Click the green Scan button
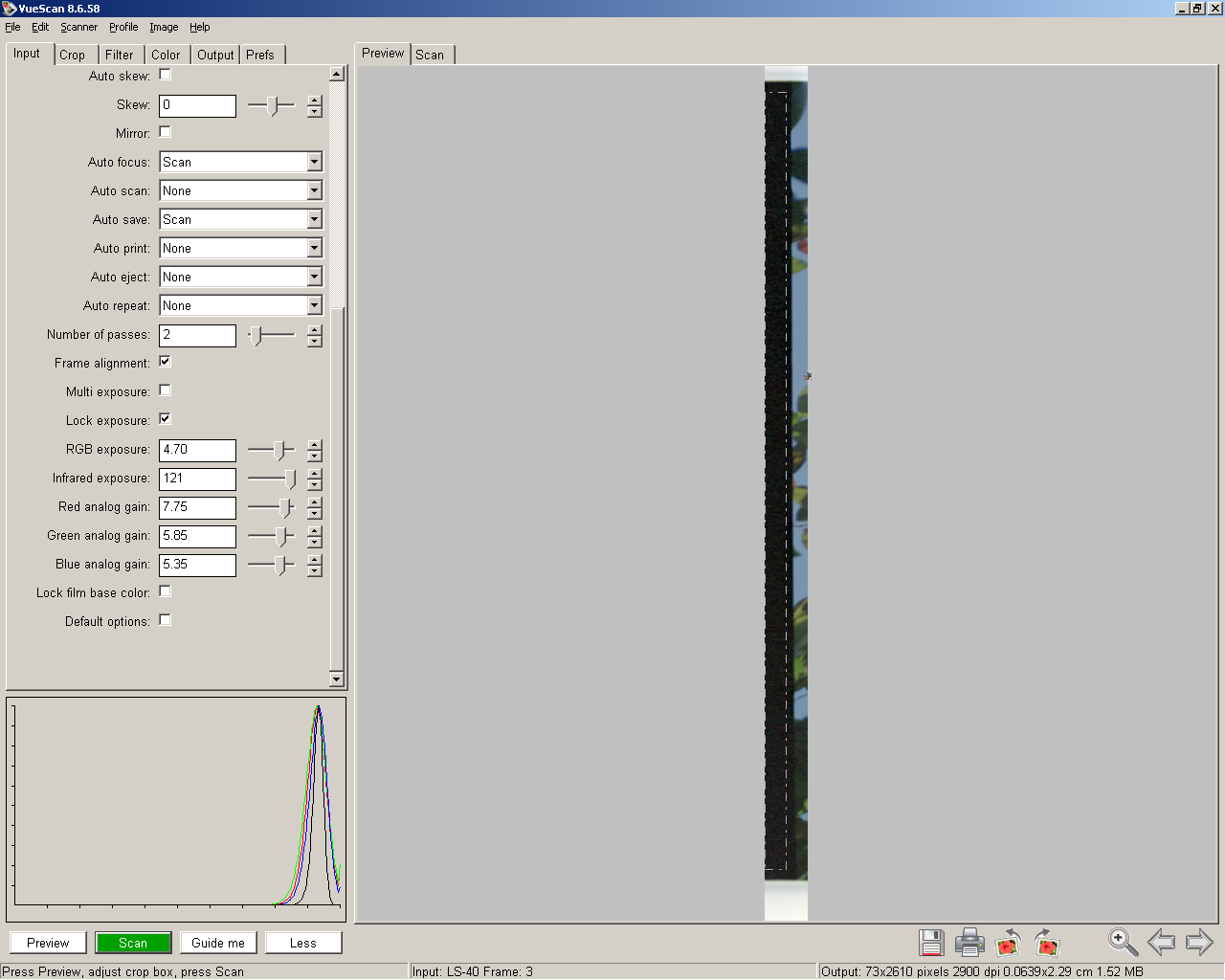This screenshot has width=1225, height=980. (133, 943)
